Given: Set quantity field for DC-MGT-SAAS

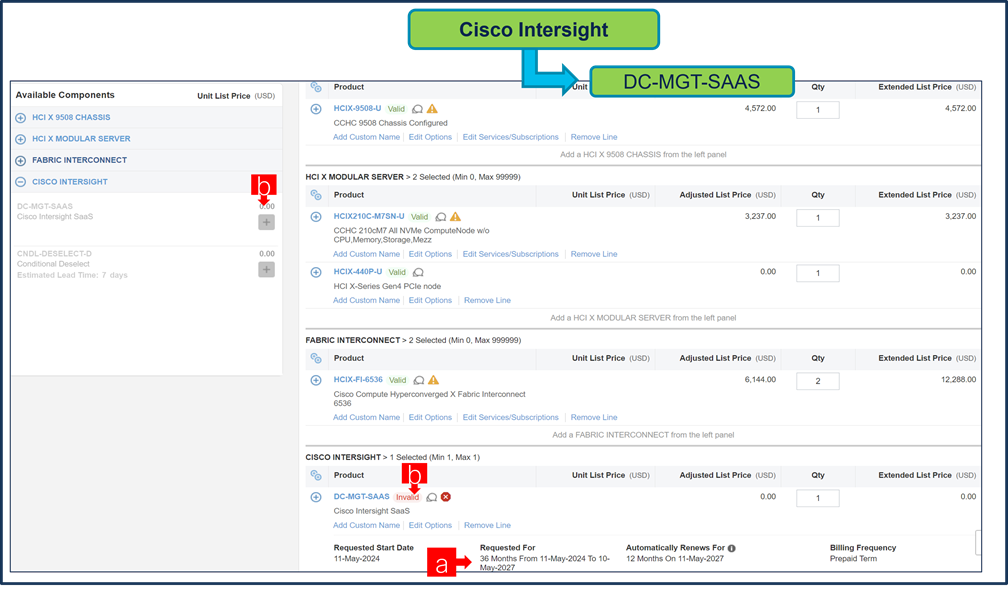Looking at the screenshot, I should [818, 498].
